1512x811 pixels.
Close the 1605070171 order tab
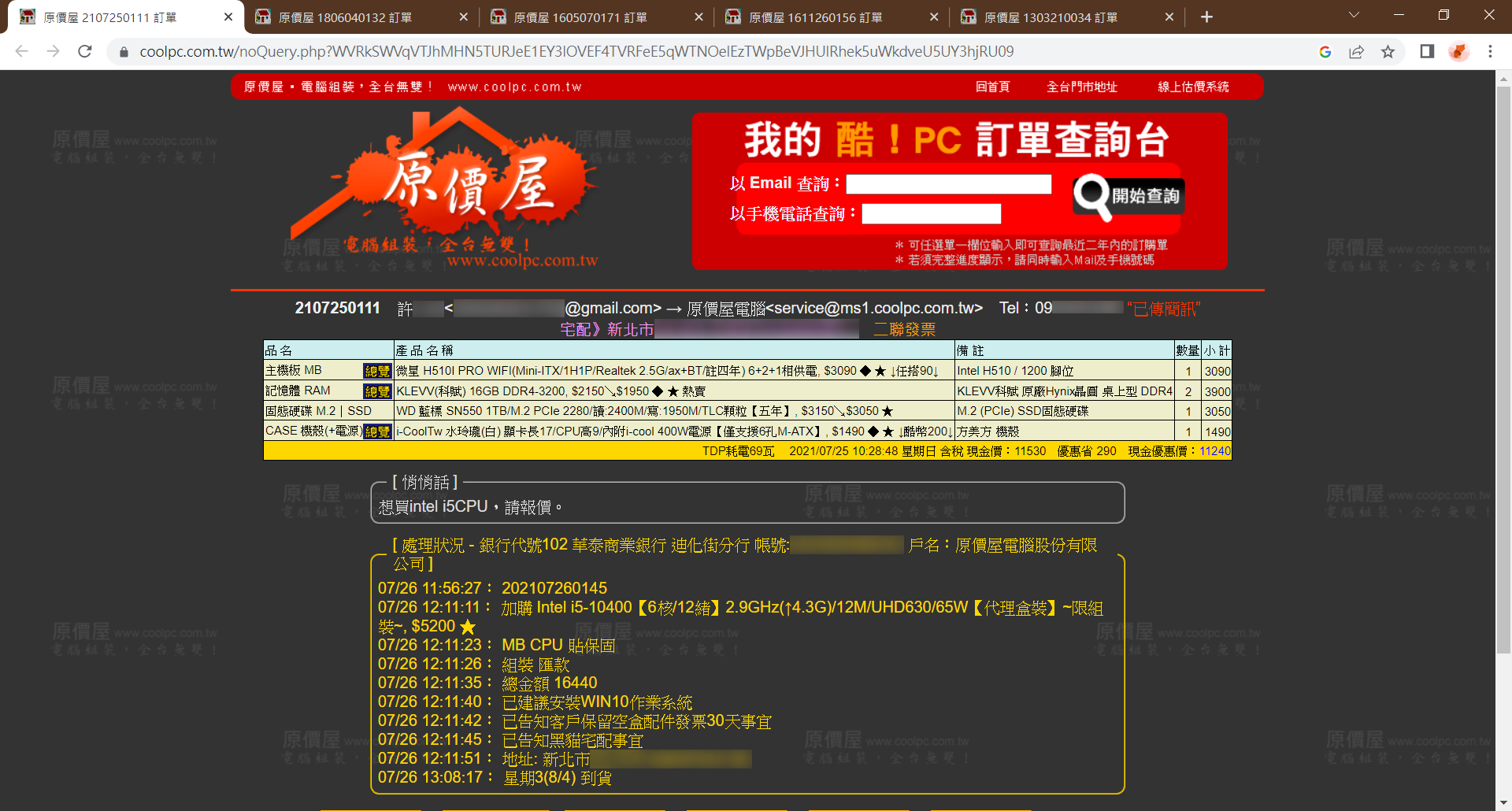699,17
